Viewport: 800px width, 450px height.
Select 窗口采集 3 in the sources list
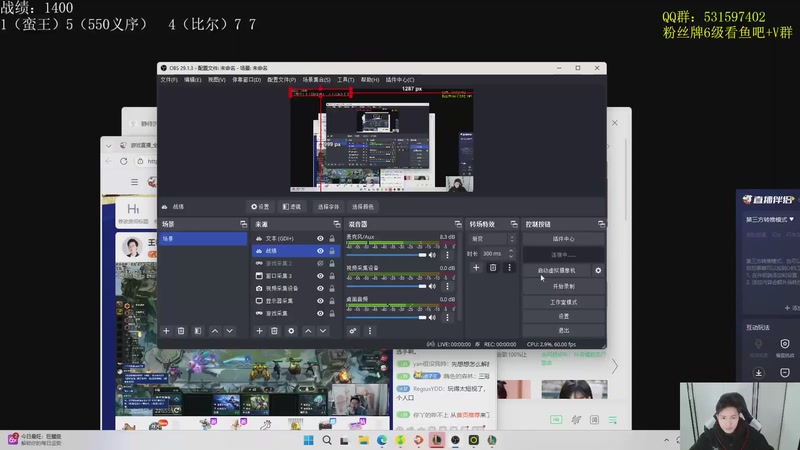point(294,276)
